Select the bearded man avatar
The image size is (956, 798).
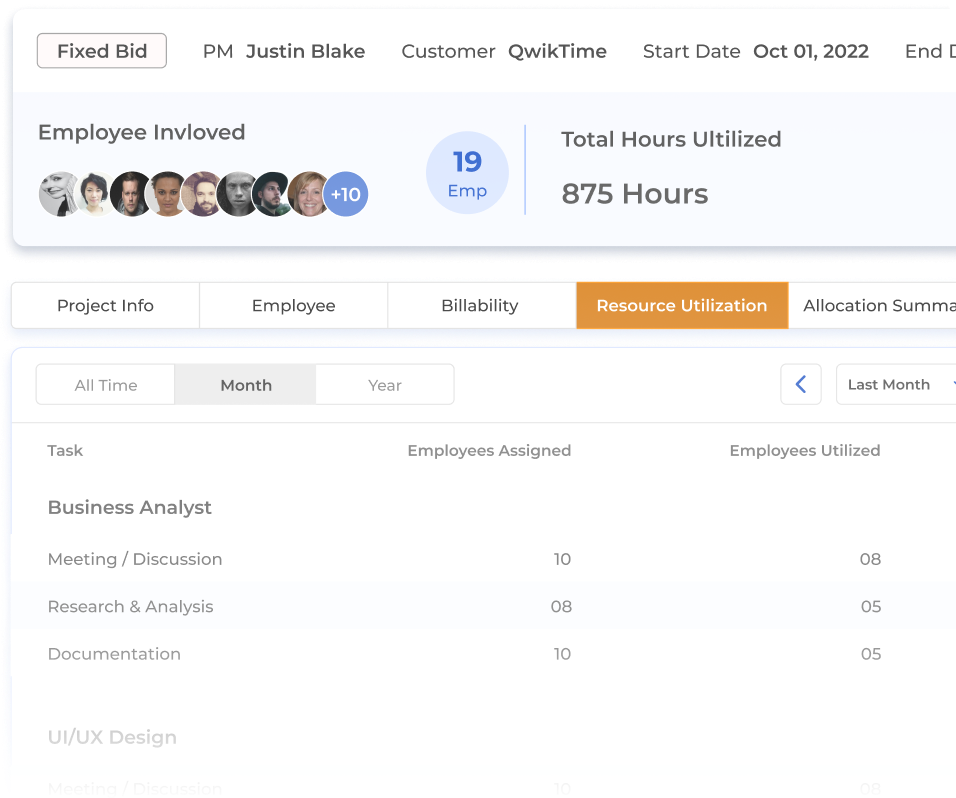coord(203,194)
